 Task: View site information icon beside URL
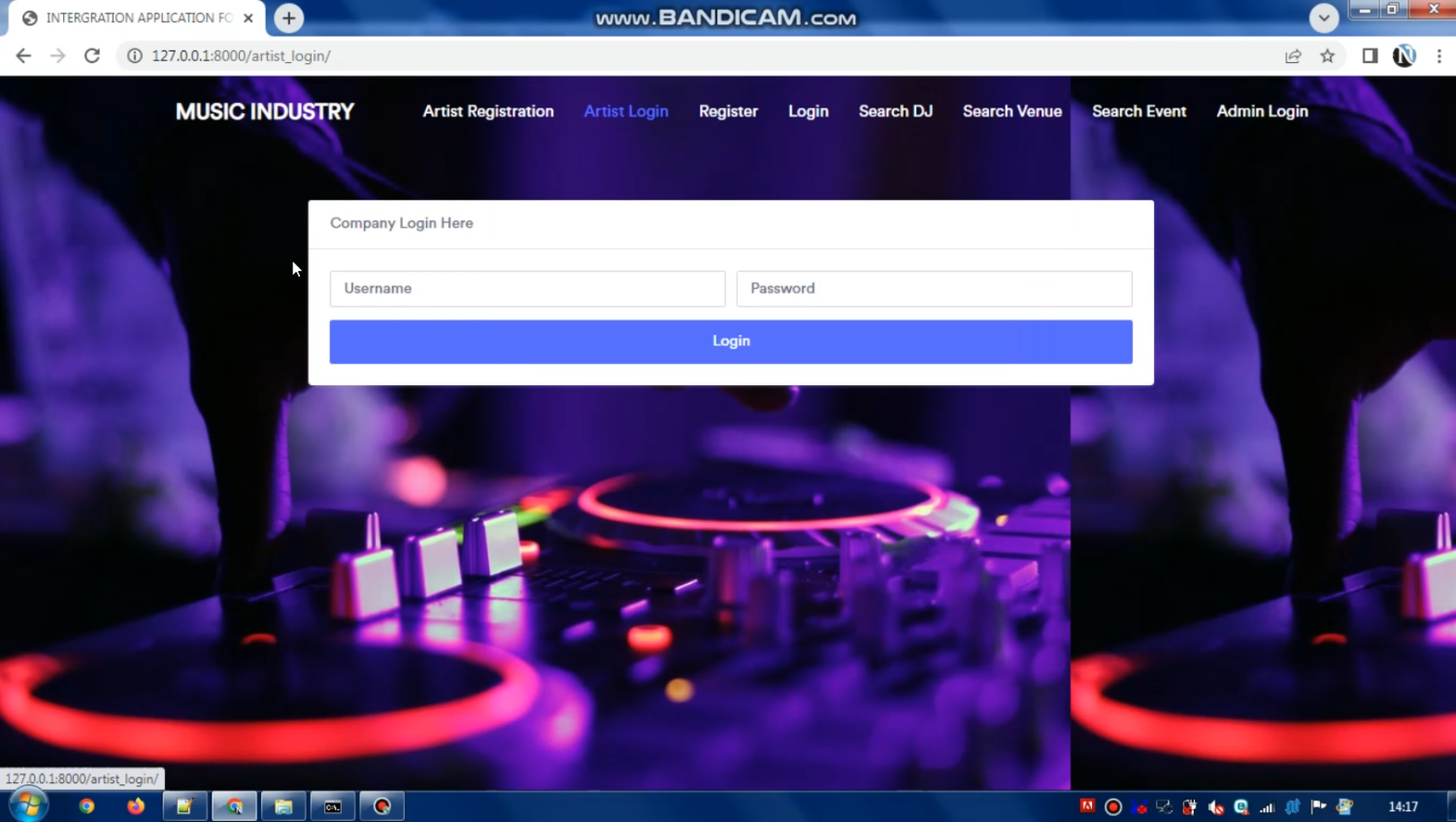(x=135, y=56)
